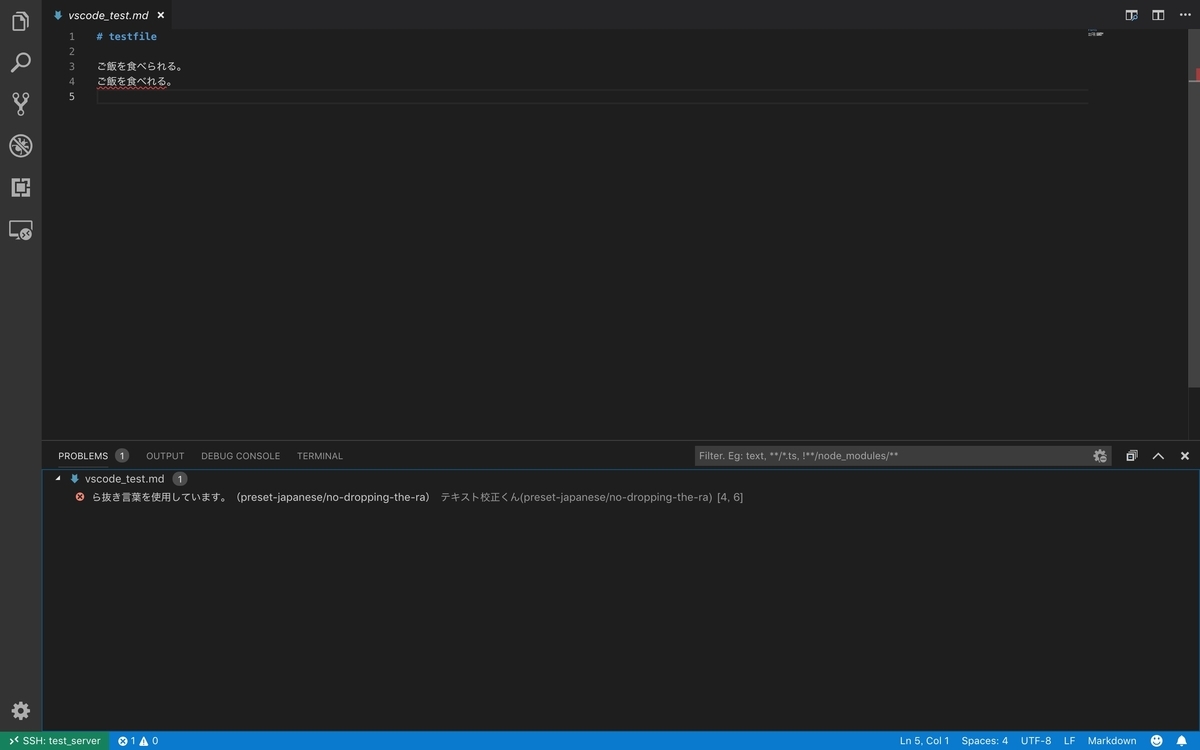Collapse all problems in the panel
1200x750 pixels.
(x=1132, y=456)
